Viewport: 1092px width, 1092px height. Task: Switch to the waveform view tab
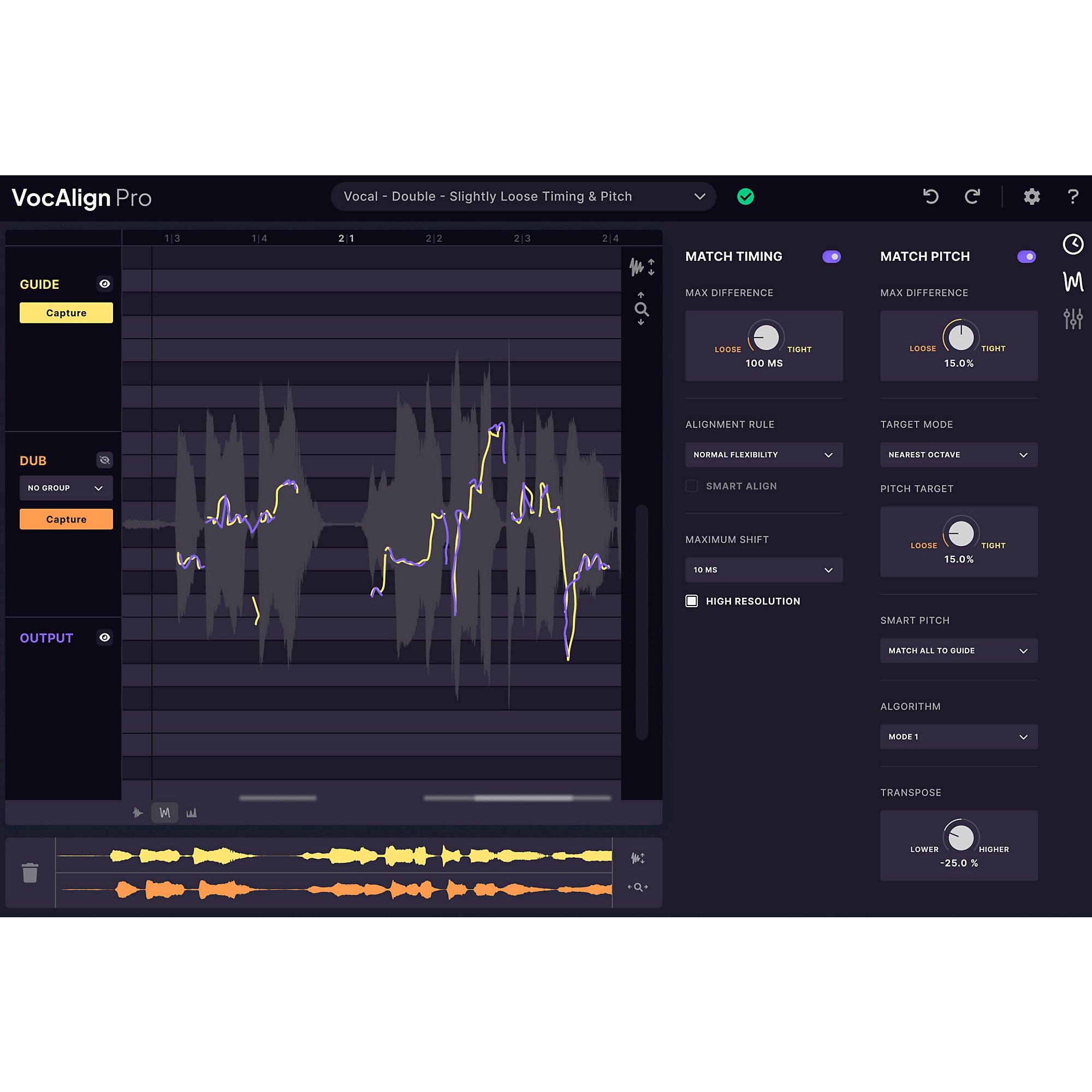pos(138,812)
